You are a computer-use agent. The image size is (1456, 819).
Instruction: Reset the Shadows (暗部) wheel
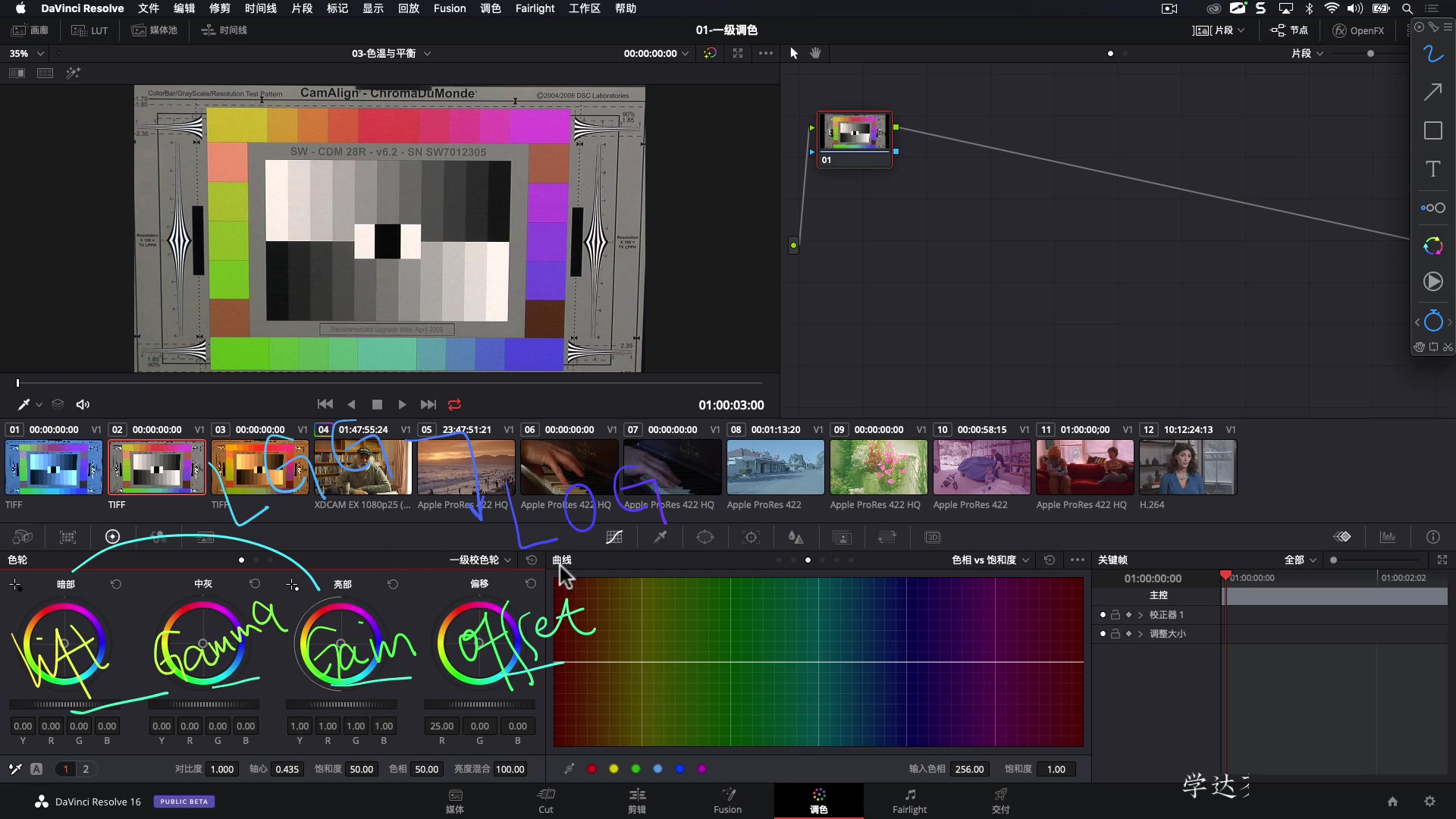tap(116, 584)
